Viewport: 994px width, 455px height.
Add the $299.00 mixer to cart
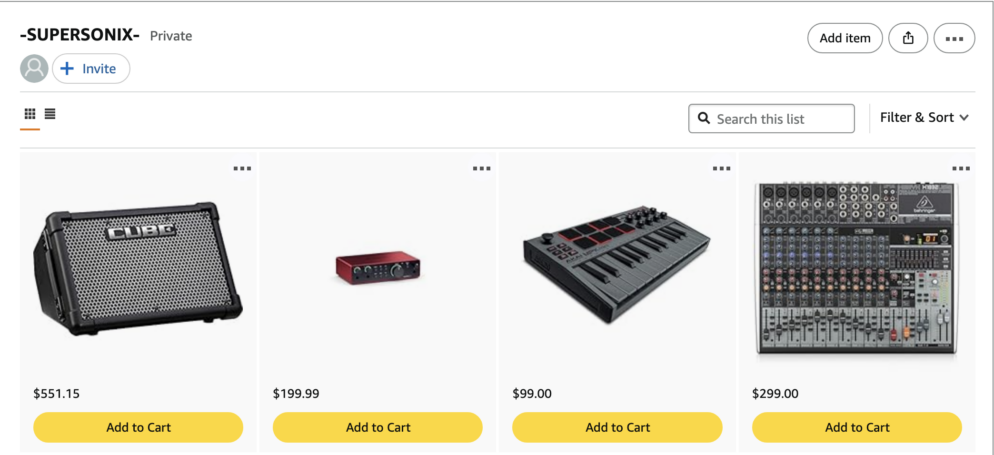[857, 427]
